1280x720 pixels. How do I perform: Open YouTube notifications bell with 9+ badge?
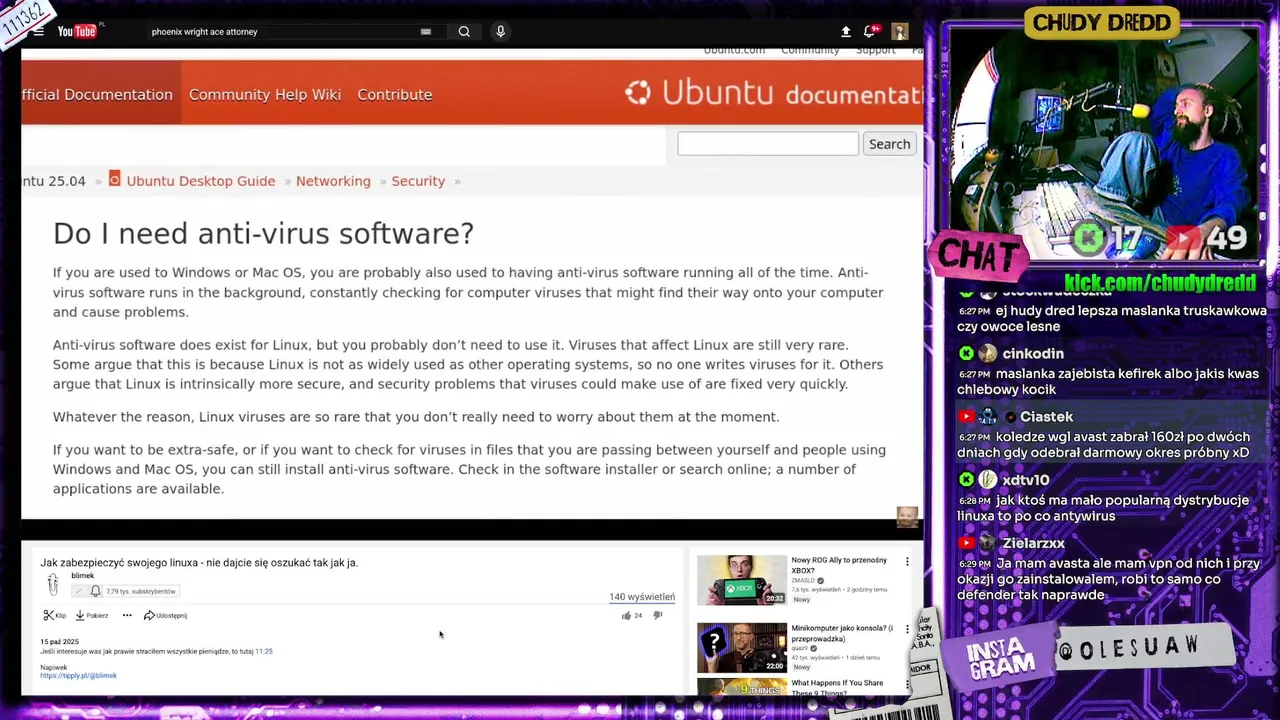click(x=871, y=32)
